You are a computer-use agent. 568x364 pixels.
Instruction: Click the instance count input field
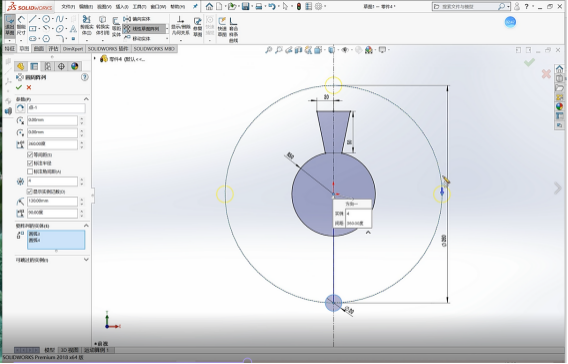click(x=52, y=181)
